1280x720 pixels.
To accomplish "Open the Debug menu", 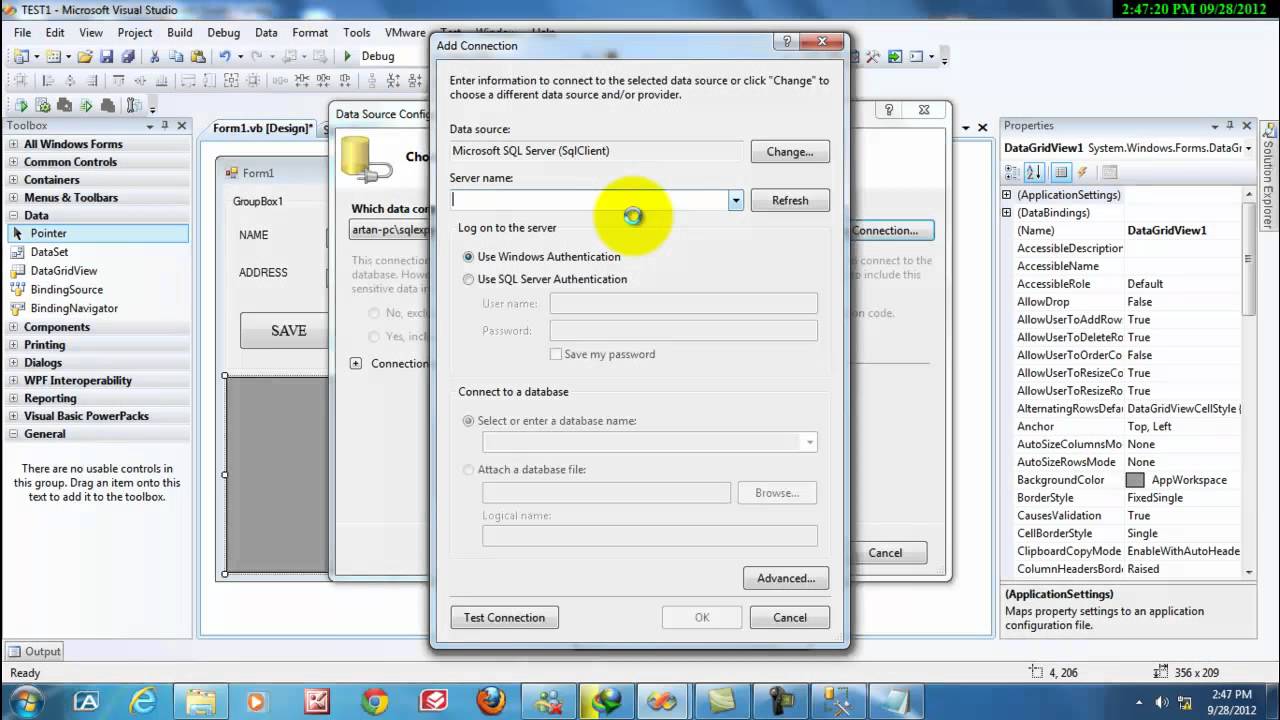I will click(x=223, y=32).
